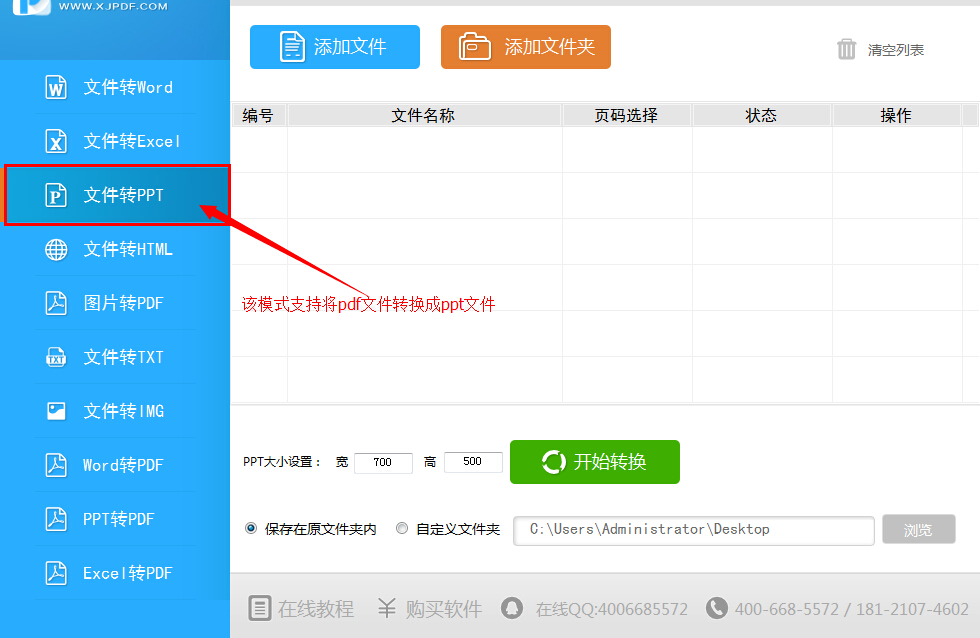Click the PPT大小设置 label
Screen dimensions: 980x638
coord(281,462)
